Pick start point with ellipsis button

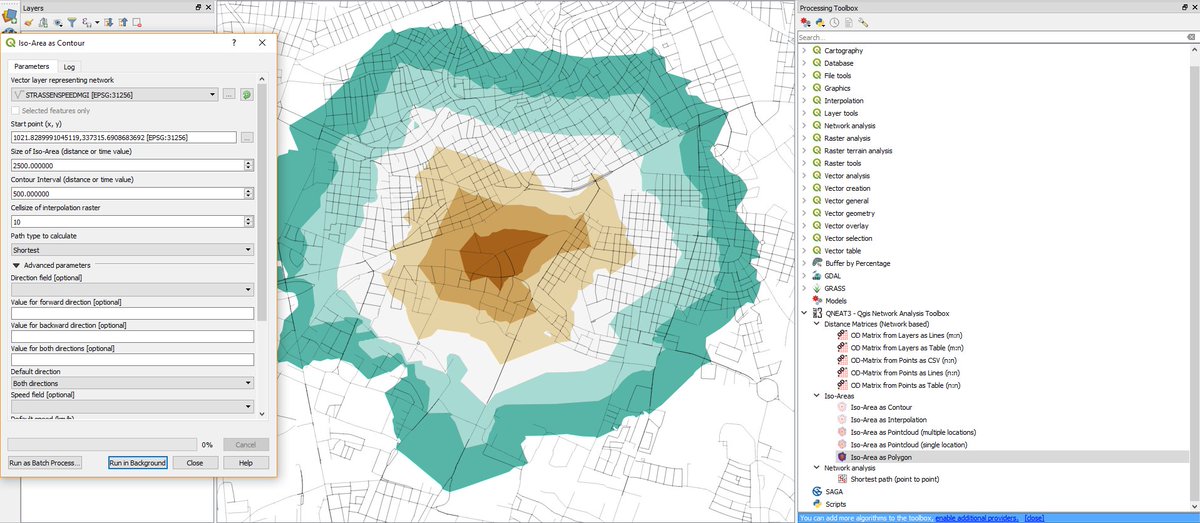[247, 137]
